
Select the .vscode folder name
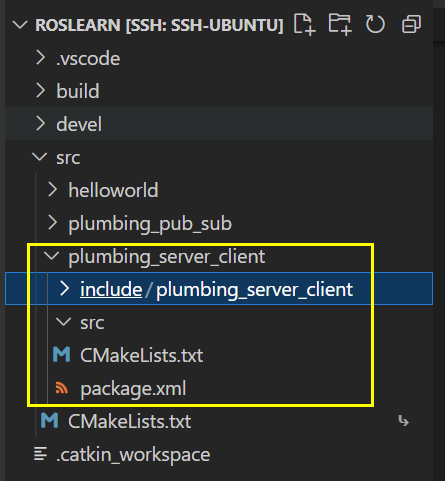click(88, 59)
